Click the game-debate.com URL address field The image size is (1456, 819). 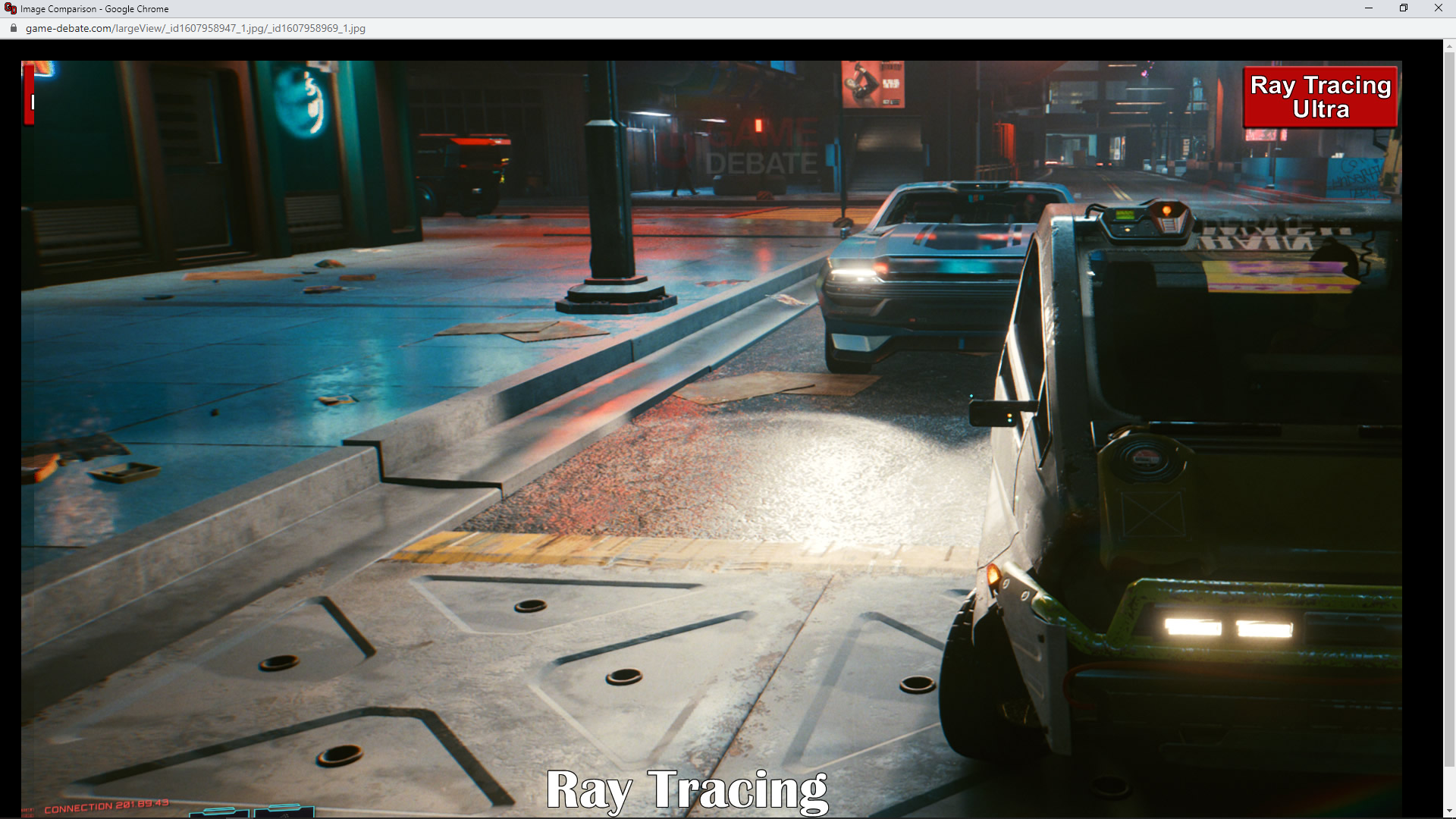(x=196, y=28)
